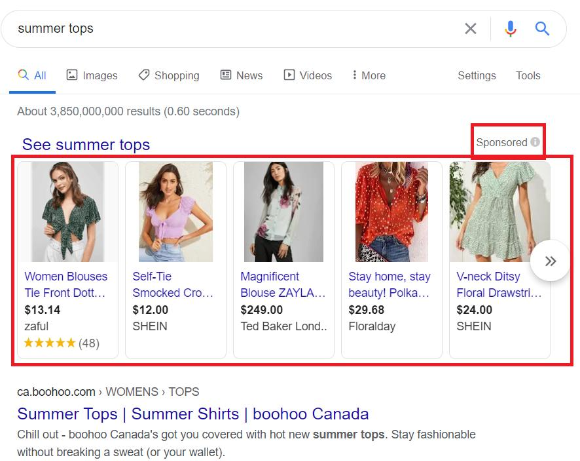Image resolution: width=580 pixels, height=461 pixels.
Task: Switch to the Shopping tab
Action: pyautogui.click(x=169, y=75)
